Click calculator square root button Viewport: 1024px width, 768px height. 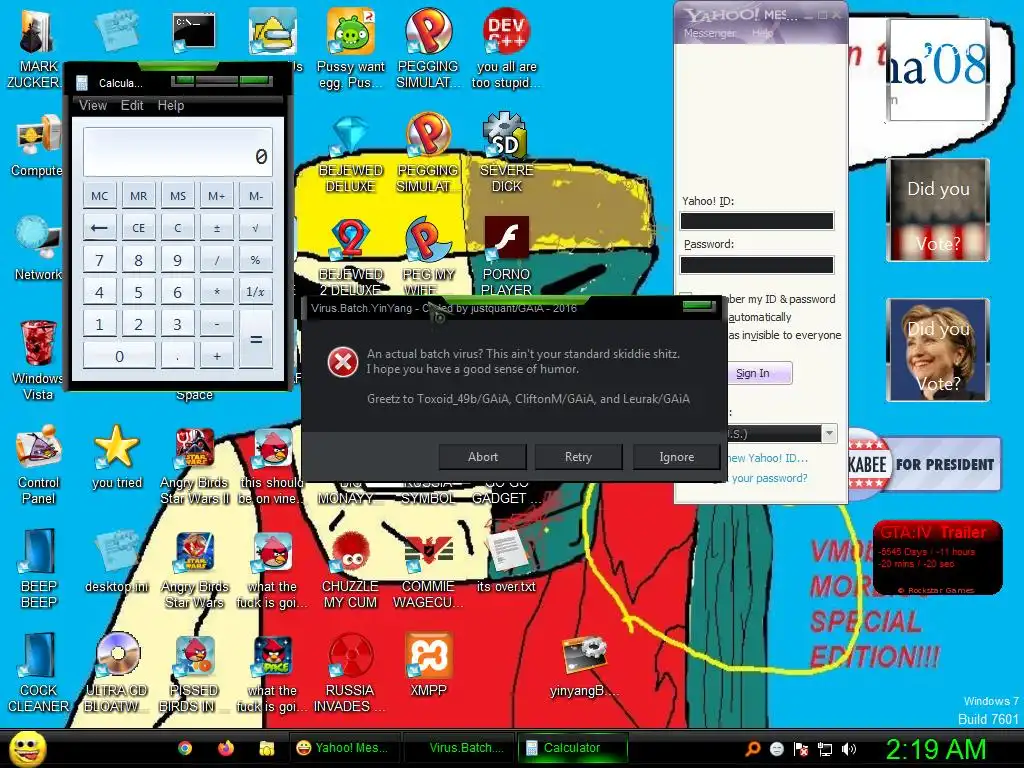point(256,228)
